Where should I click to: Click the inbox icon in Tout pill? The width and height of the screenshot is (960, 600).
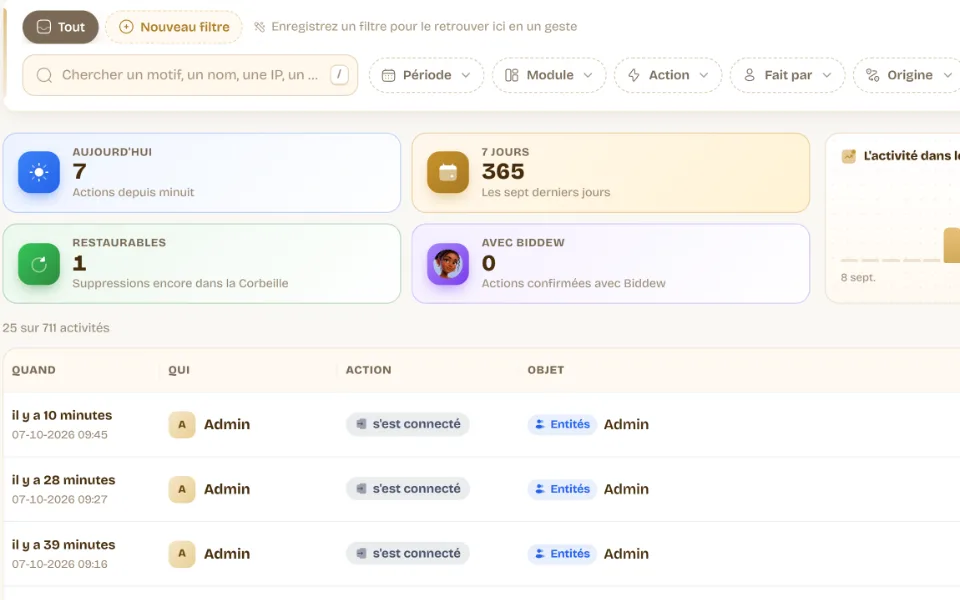[43, 27]
